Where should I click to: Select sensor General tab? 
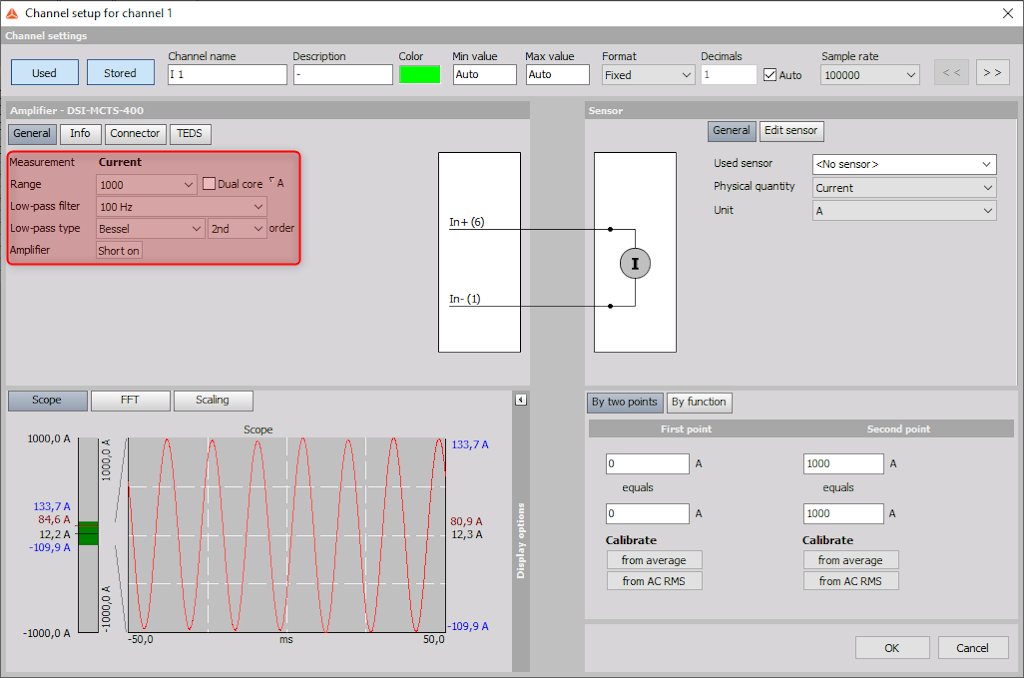pos(731,131)
